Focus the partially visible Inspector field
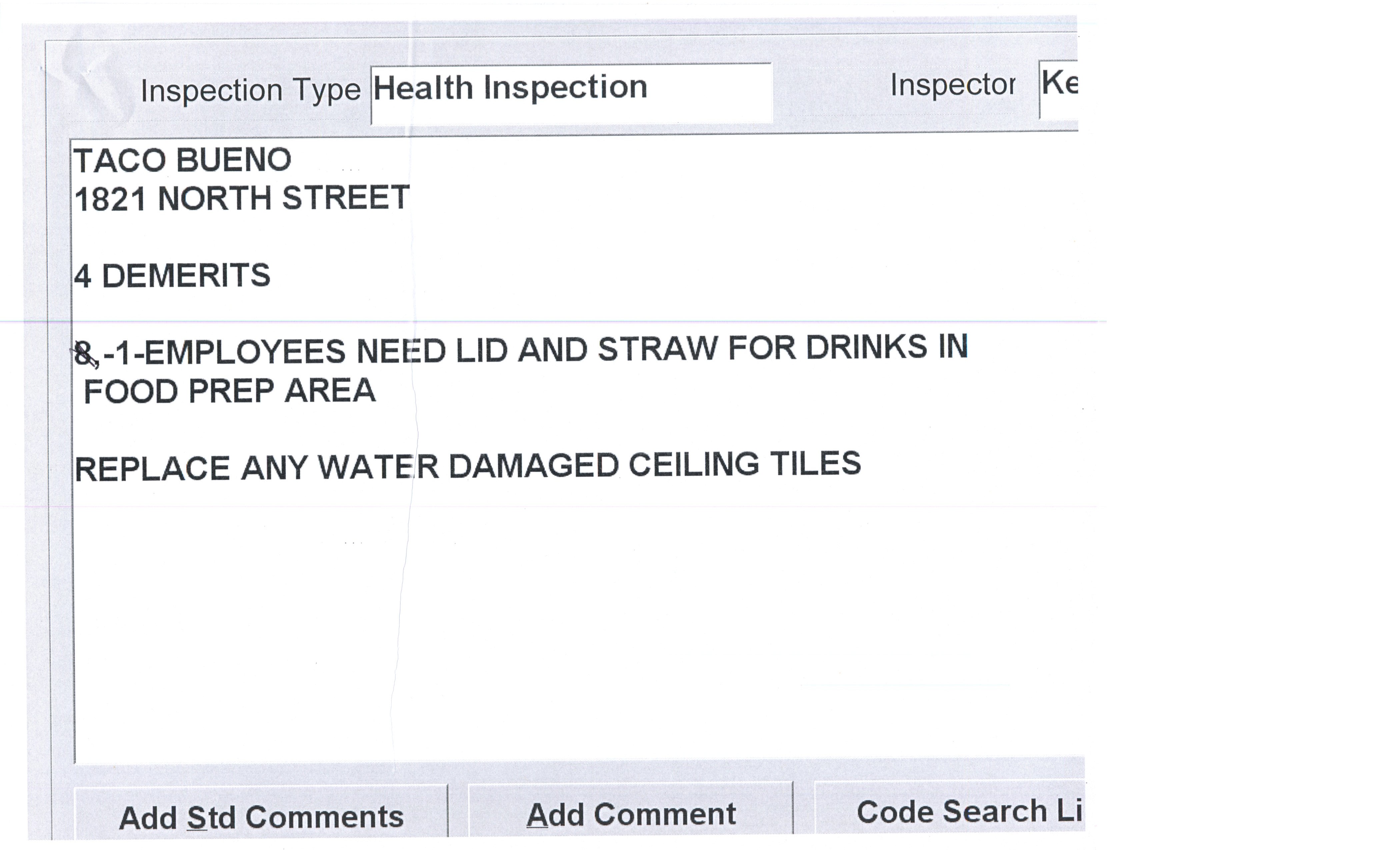 point(1058,88)
